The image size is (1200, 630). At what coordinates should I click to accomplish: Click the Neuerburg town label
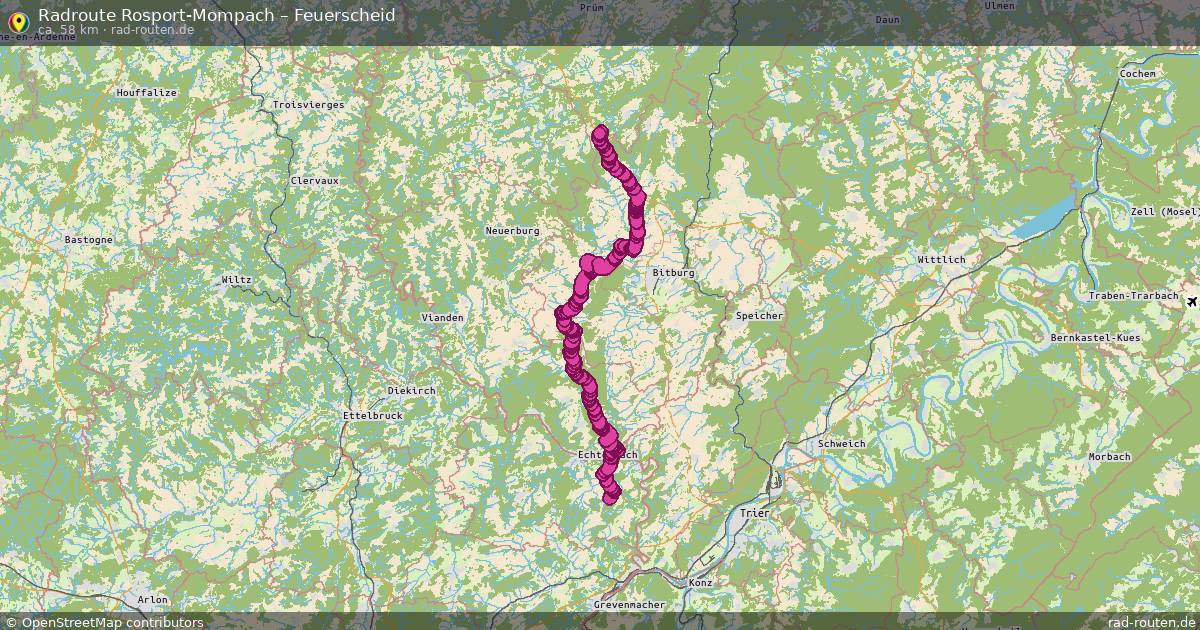(513, 231)
